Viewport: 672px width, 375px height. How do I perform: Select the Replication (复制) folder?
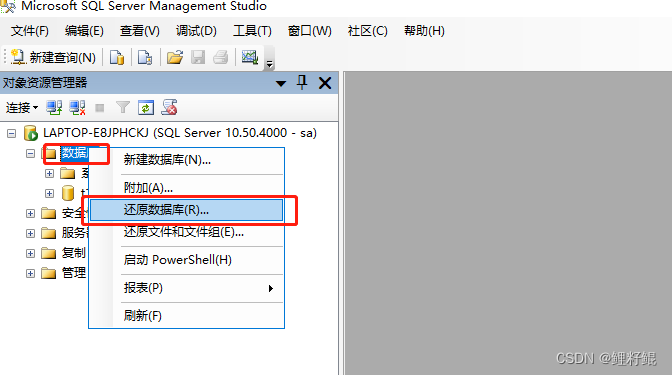click(x=74, y=253)
